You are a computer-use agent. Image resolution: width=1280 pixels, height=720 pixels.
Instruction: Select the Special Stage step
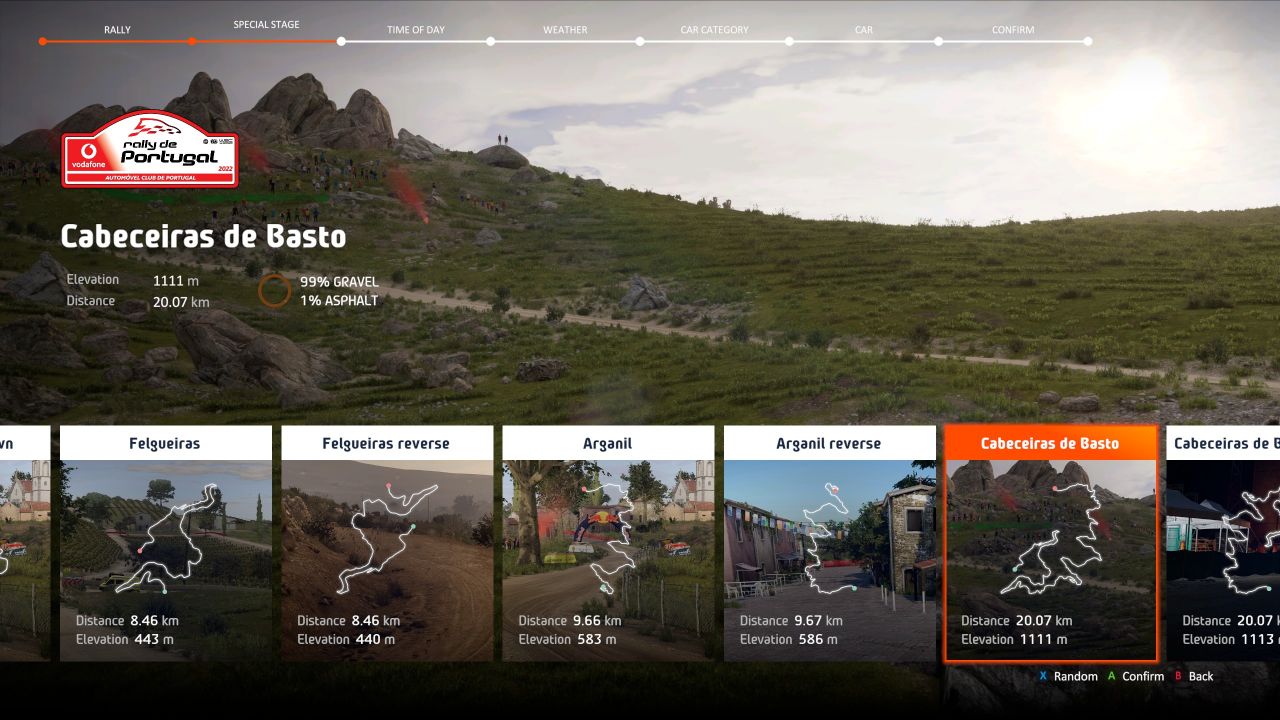pyautogui.click(x=191, y=41)
